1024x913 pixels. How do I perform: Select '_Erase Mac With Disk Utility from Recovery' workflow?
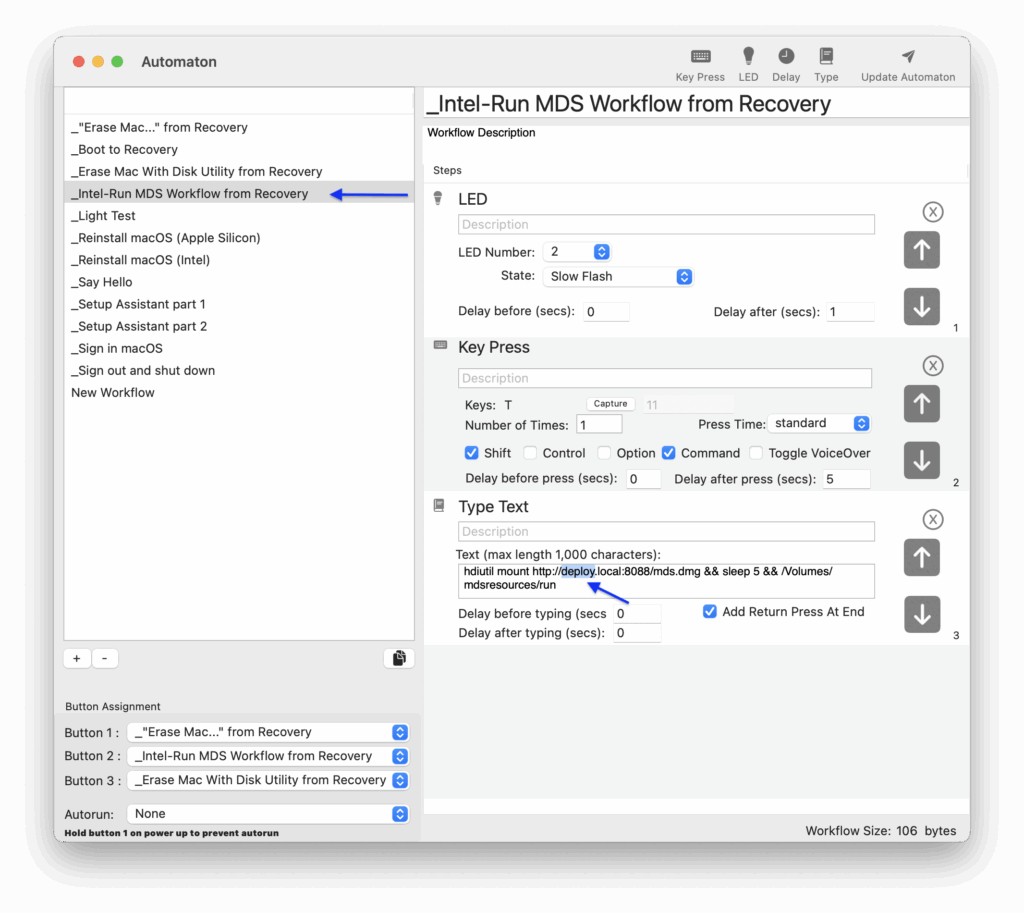tap(239, 172)
